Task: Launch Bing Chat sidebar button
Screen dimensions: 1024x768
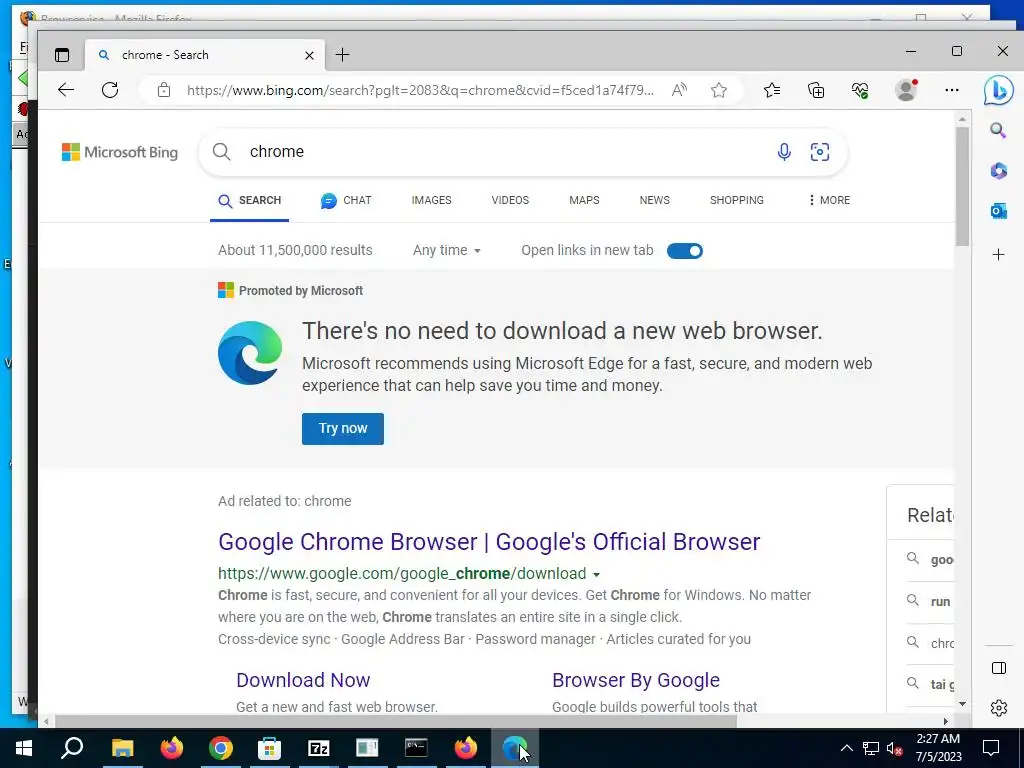Action: (x=999, y=91)
